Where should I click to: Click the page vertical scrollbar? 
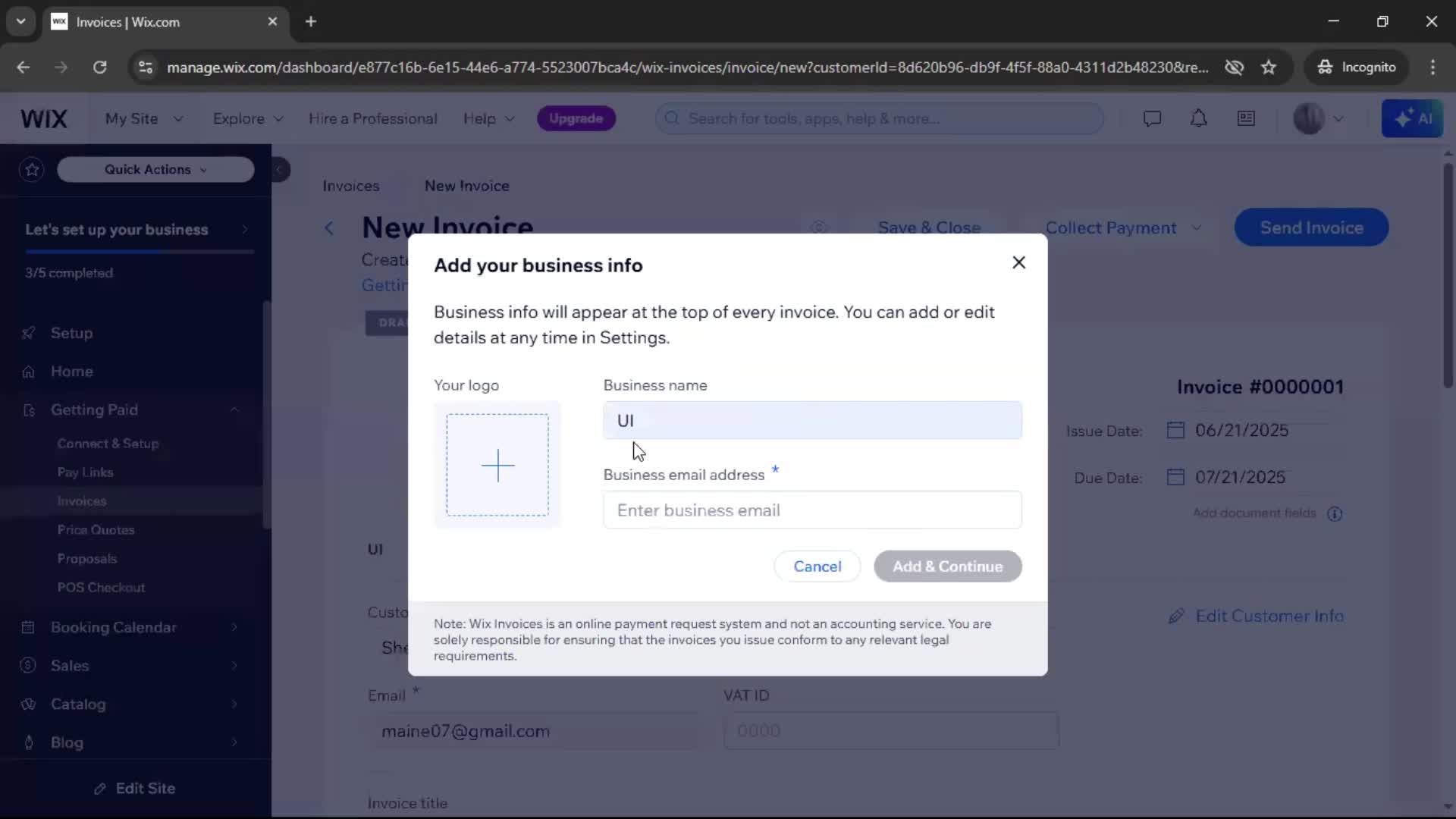pyautogui.click(x=1448, y=276)
